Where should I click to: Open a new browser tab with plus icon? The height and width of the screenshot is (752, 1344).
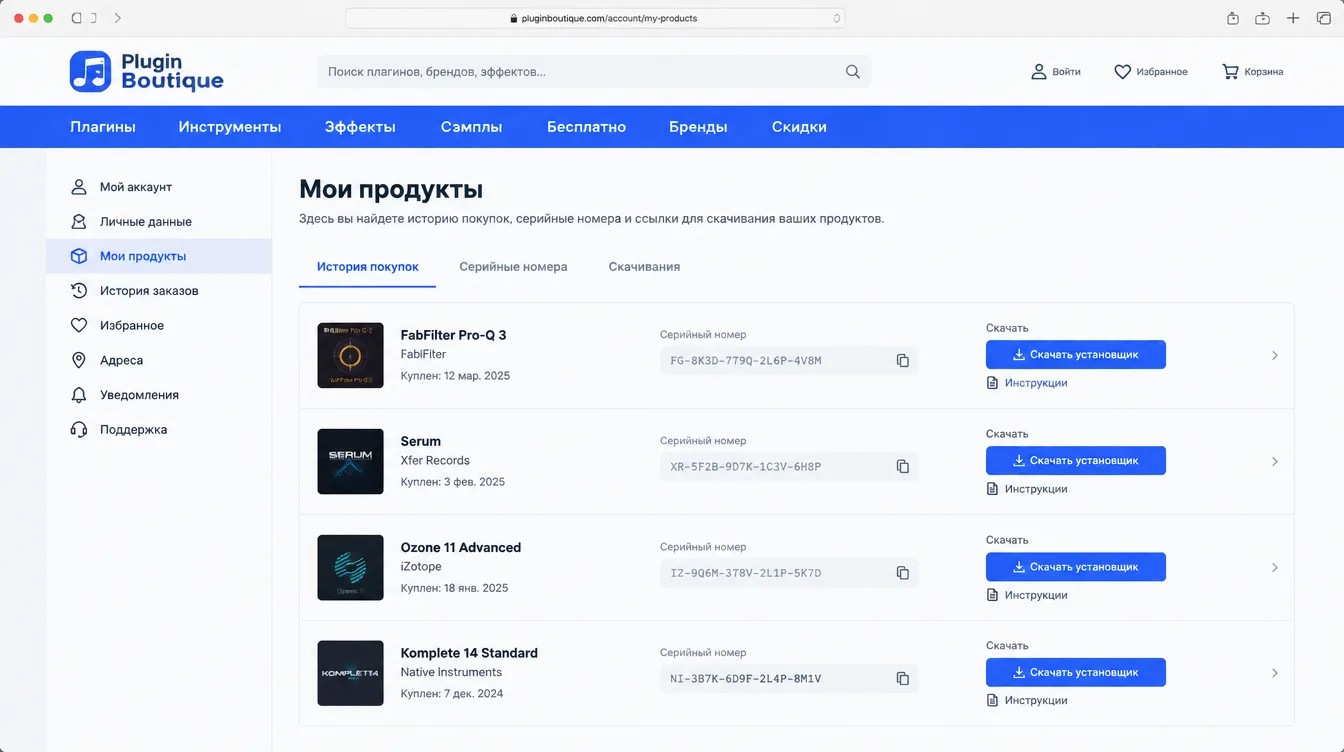pos(1293,18)
